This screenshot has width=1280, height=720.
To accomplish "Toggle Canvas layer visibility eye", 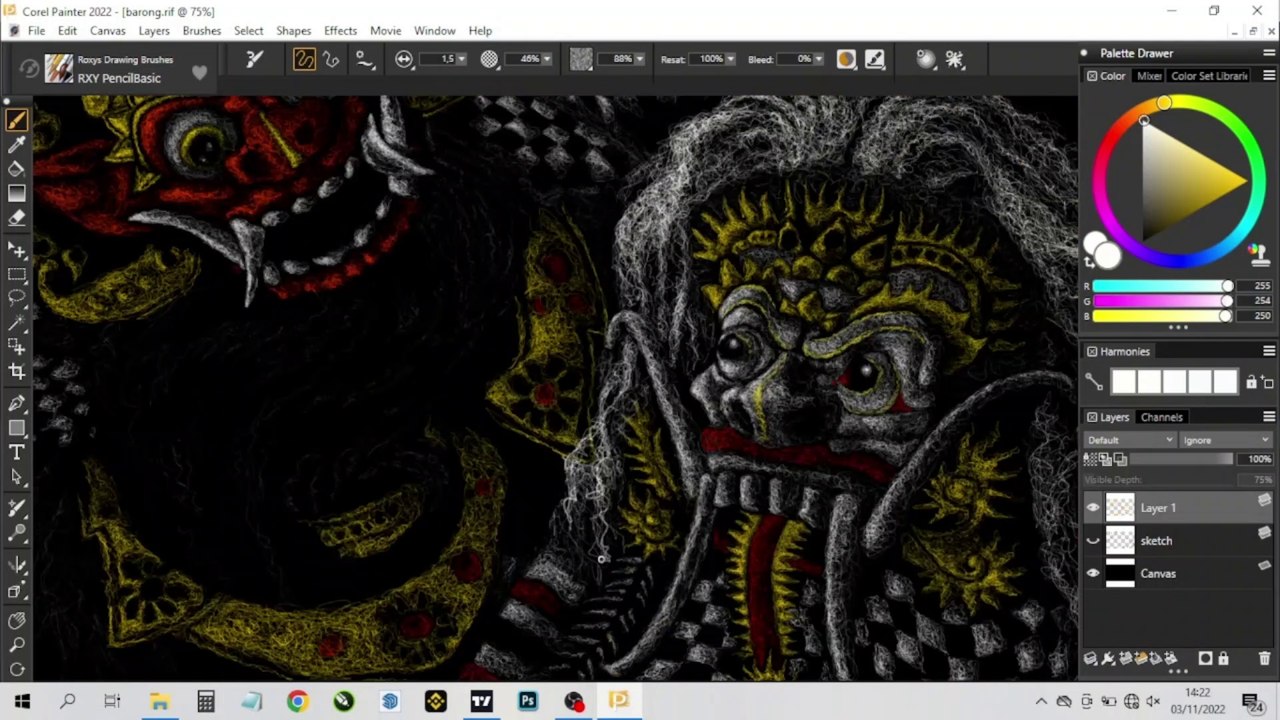I will 1093,574.
